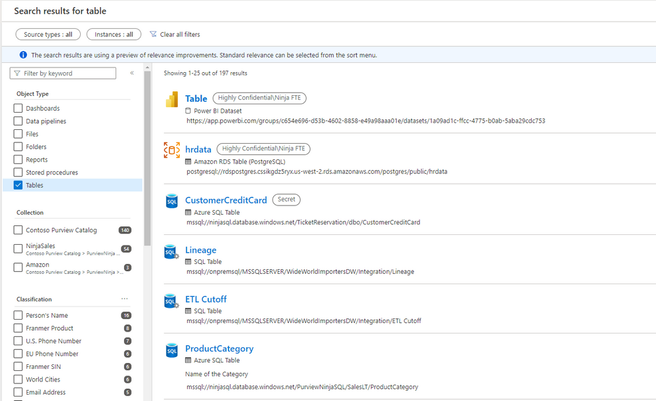Click the info icon in the preview banner
Viewport: 656px width, 401px height.
pyautogui.click(x=23, y=55)
